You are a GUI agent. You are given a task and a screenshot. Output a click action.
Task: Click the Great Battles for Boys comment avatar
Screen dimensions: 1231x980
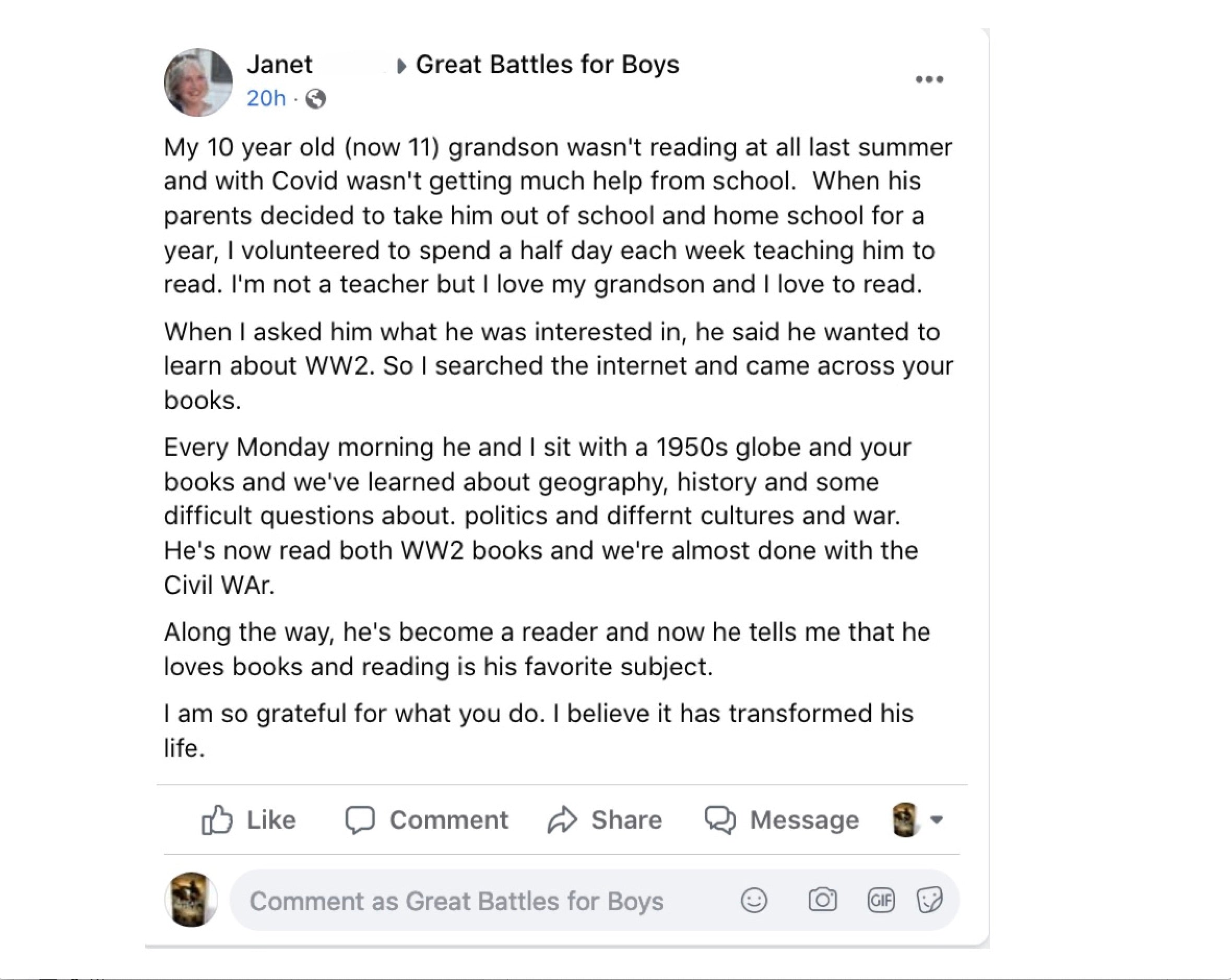(191, 900)
